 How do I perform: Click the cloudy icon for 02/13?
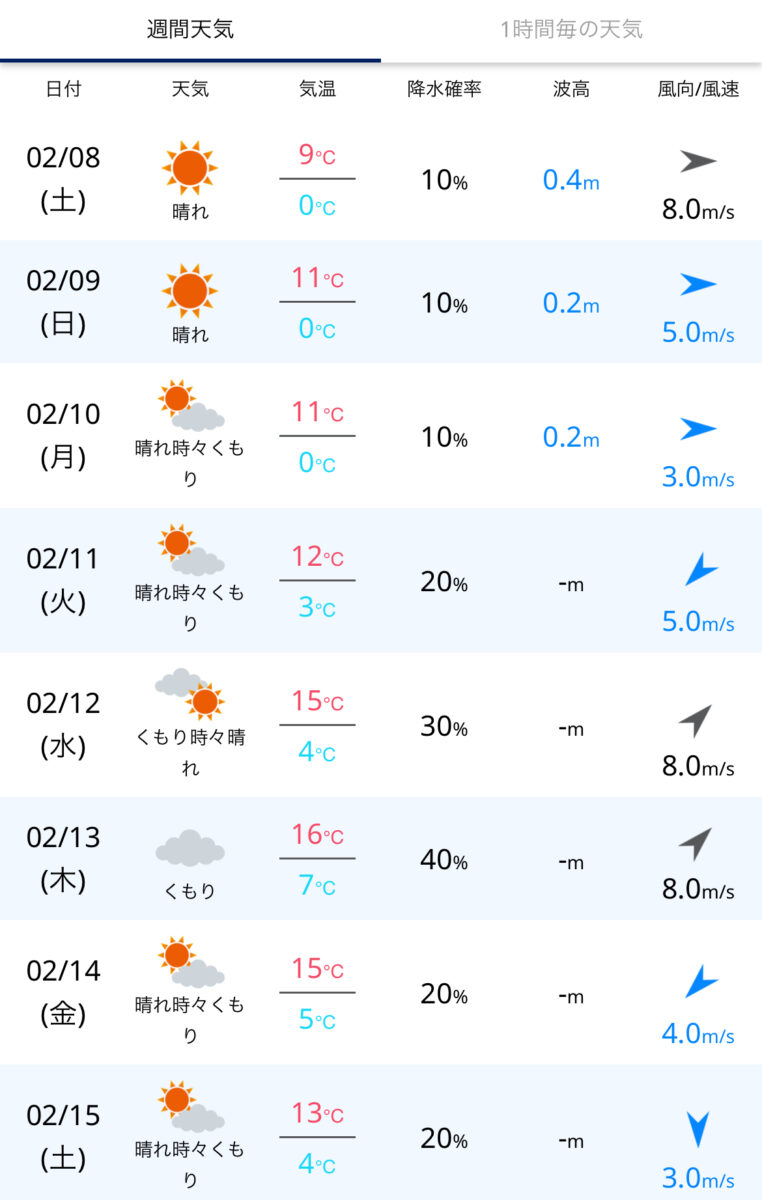click(190, 848)
